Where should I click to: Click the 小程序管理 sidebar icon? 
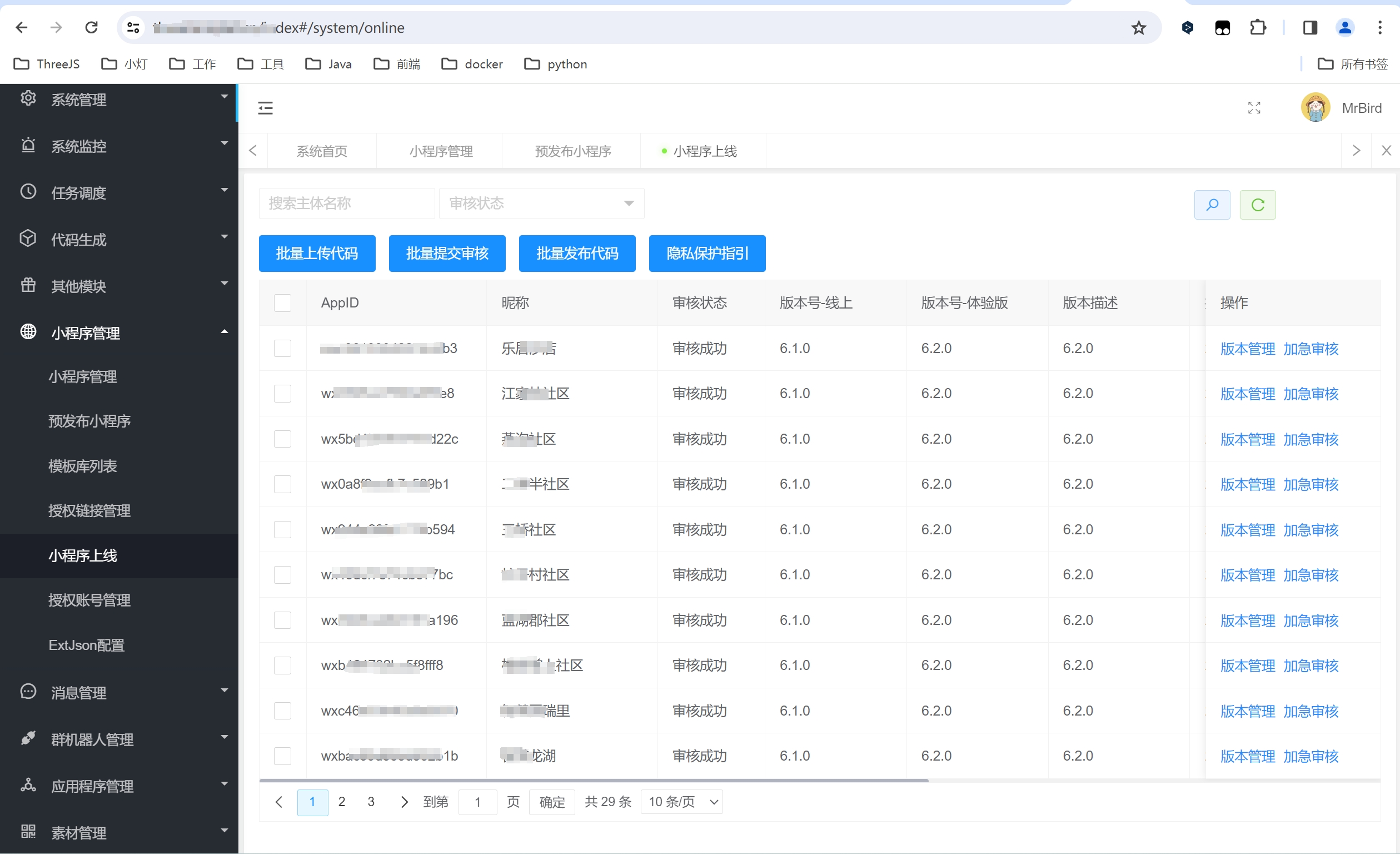(x=26, y=333)
